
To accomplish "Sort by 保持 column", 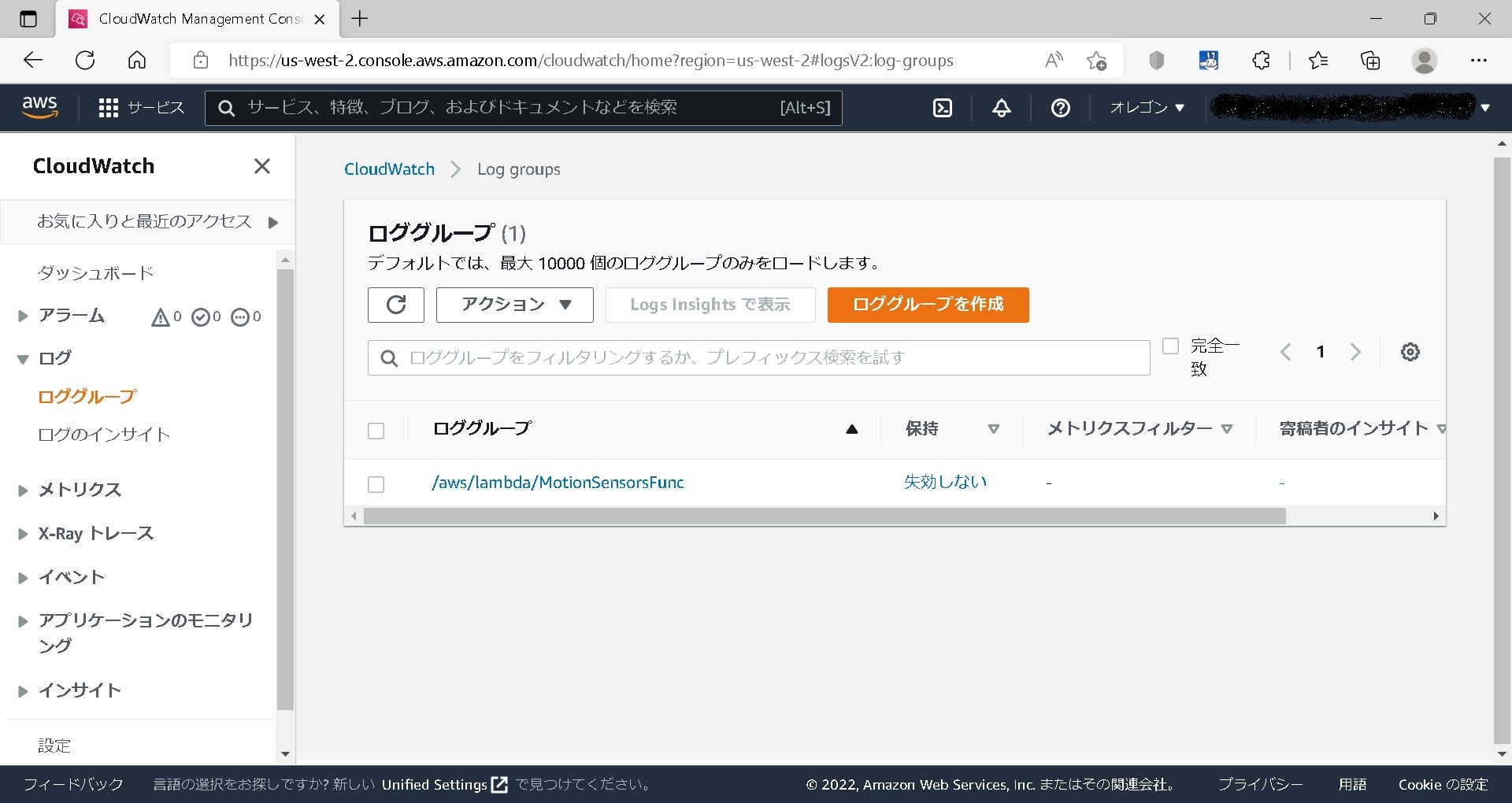I will (x=994, y=429).
